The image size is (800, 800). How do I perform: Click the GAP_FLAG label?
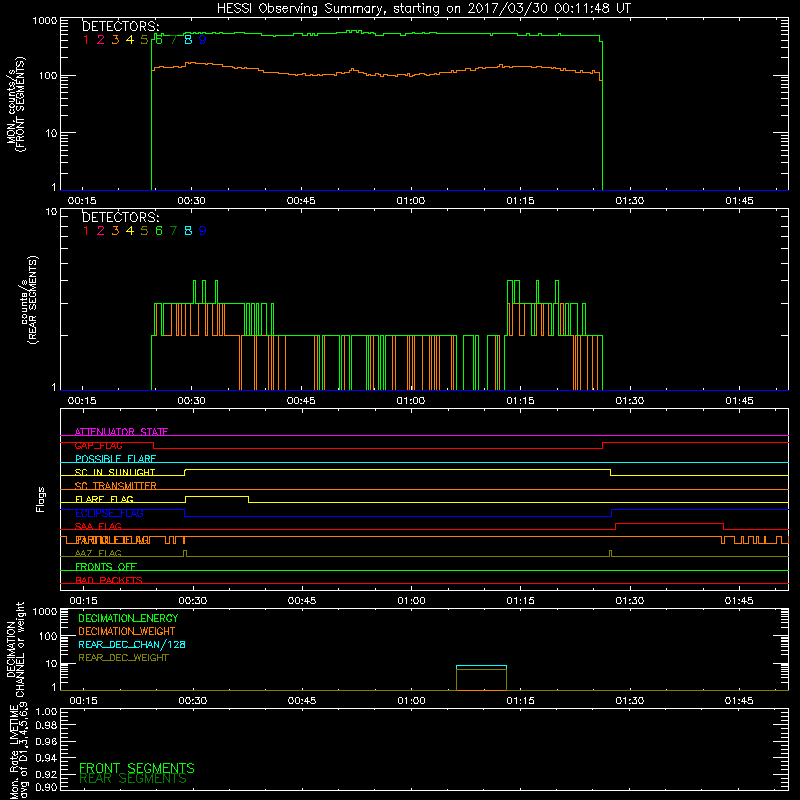[x=98, y=445]
